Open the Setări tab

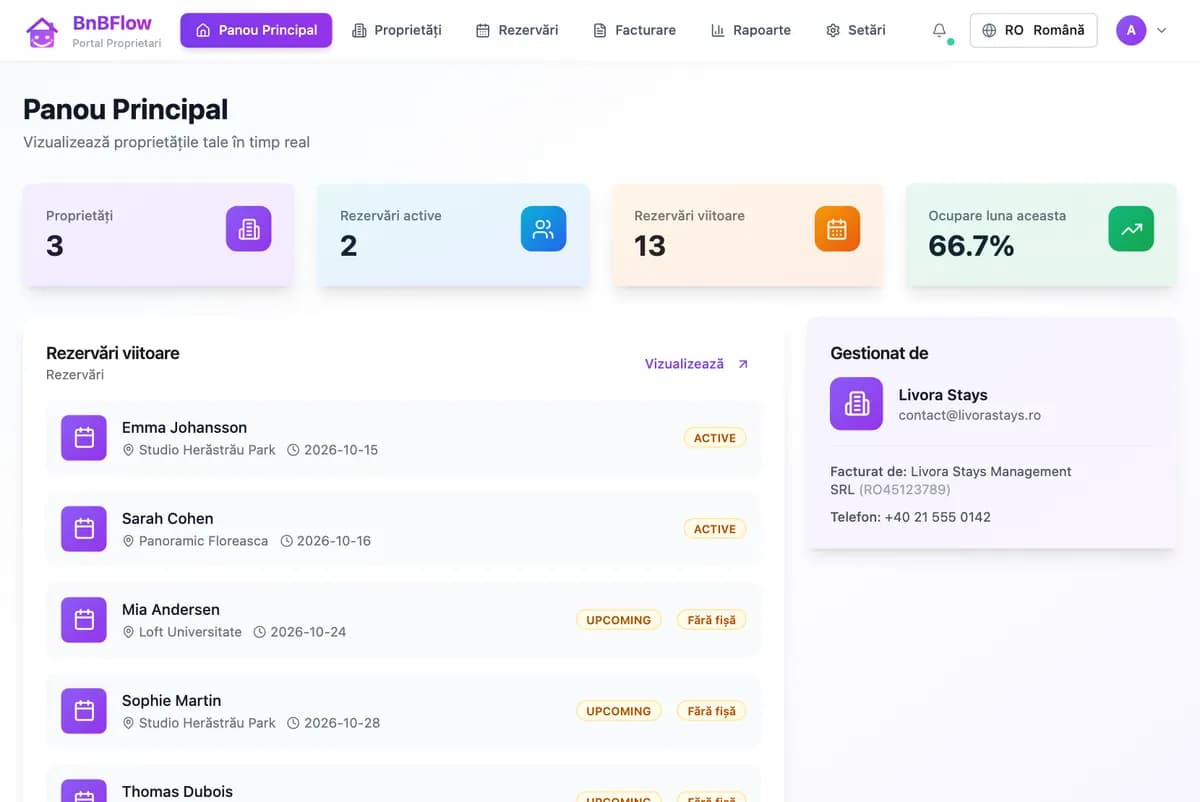coord(856,30)
